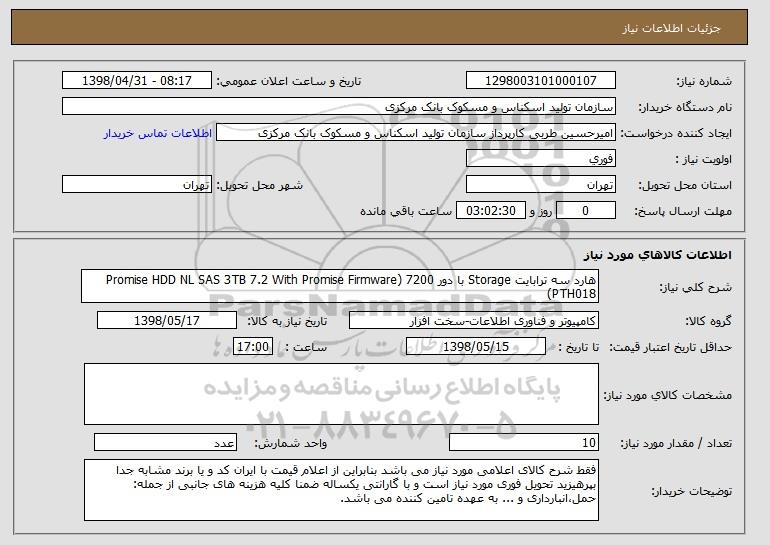Click the quantity field showing 10

click(524, 442)
